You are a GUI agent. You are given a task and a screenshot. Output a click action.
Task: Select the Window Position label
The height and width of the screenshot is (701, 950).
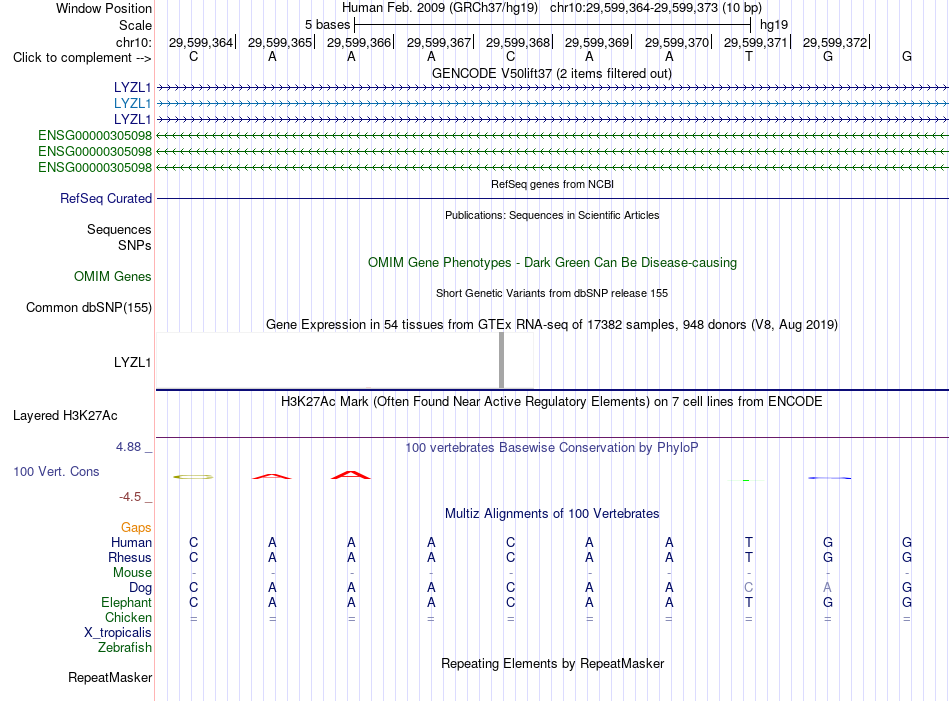click(104, 8)
